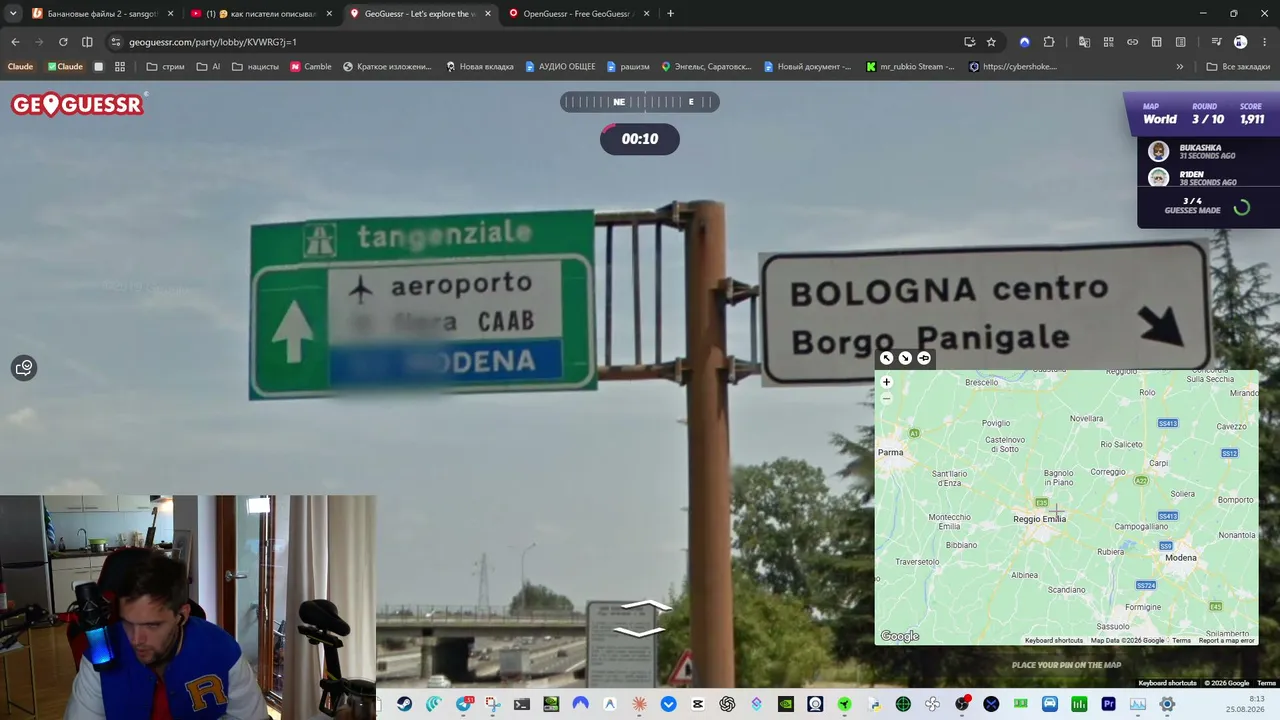The width and height of the screenshot is (1280, 720).
Task: Open Settings gear in the taskbar
Action: pos(1167,704)
